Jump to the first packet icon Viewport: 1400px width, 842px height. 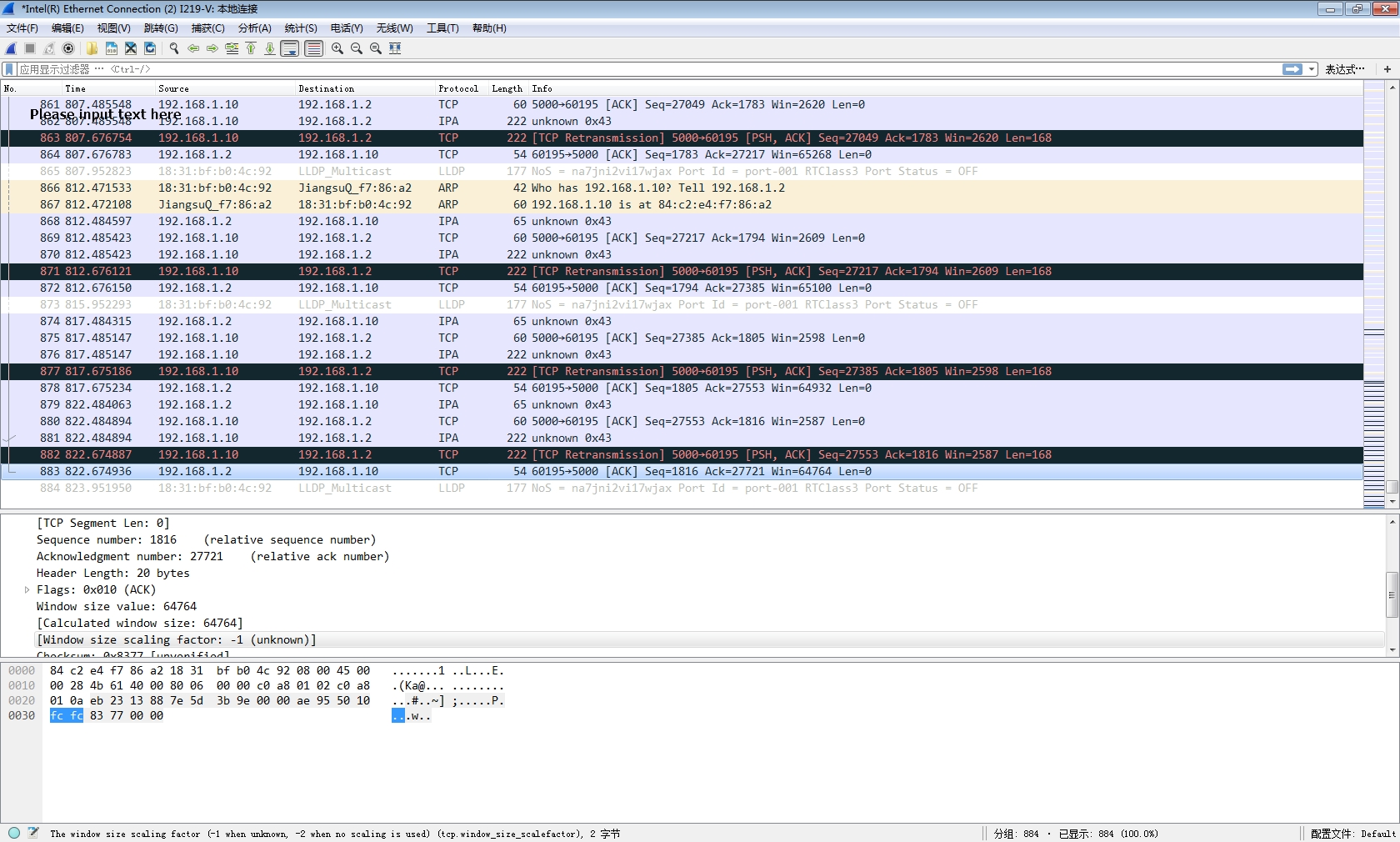(x=251, y=48)
